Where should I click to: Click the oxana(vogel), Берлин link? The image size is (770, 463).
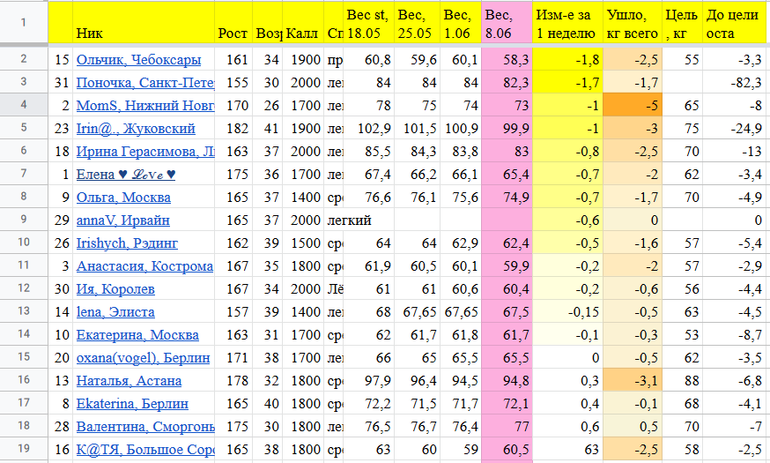[x=138, y=358]
